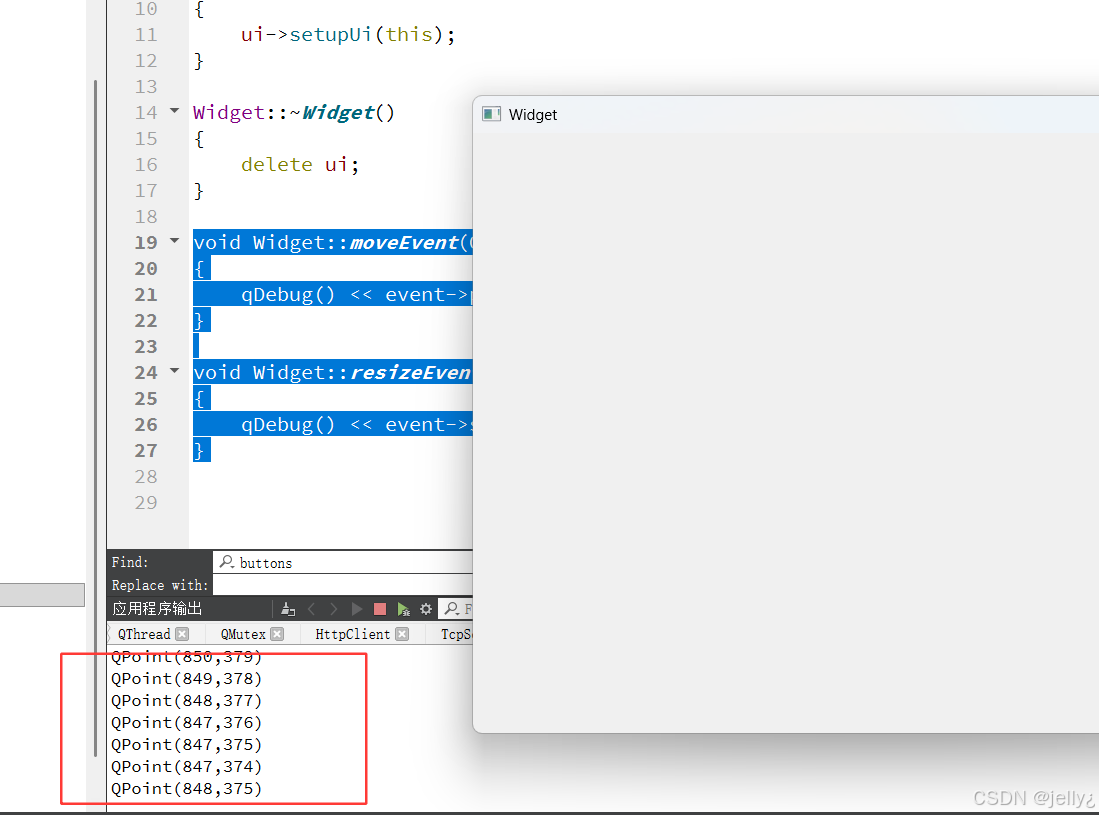
Task: Switch to the QThread output tab
Action: pos(144,634)
